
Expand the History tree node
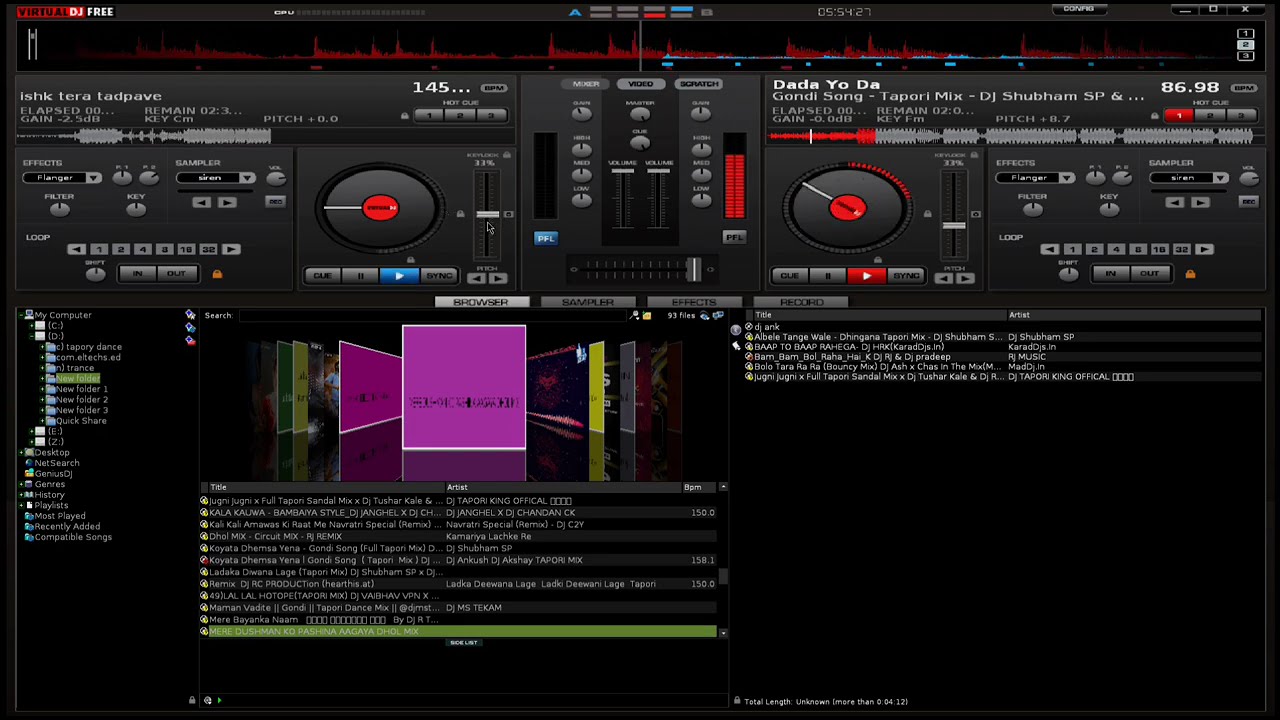click(20, 495)
